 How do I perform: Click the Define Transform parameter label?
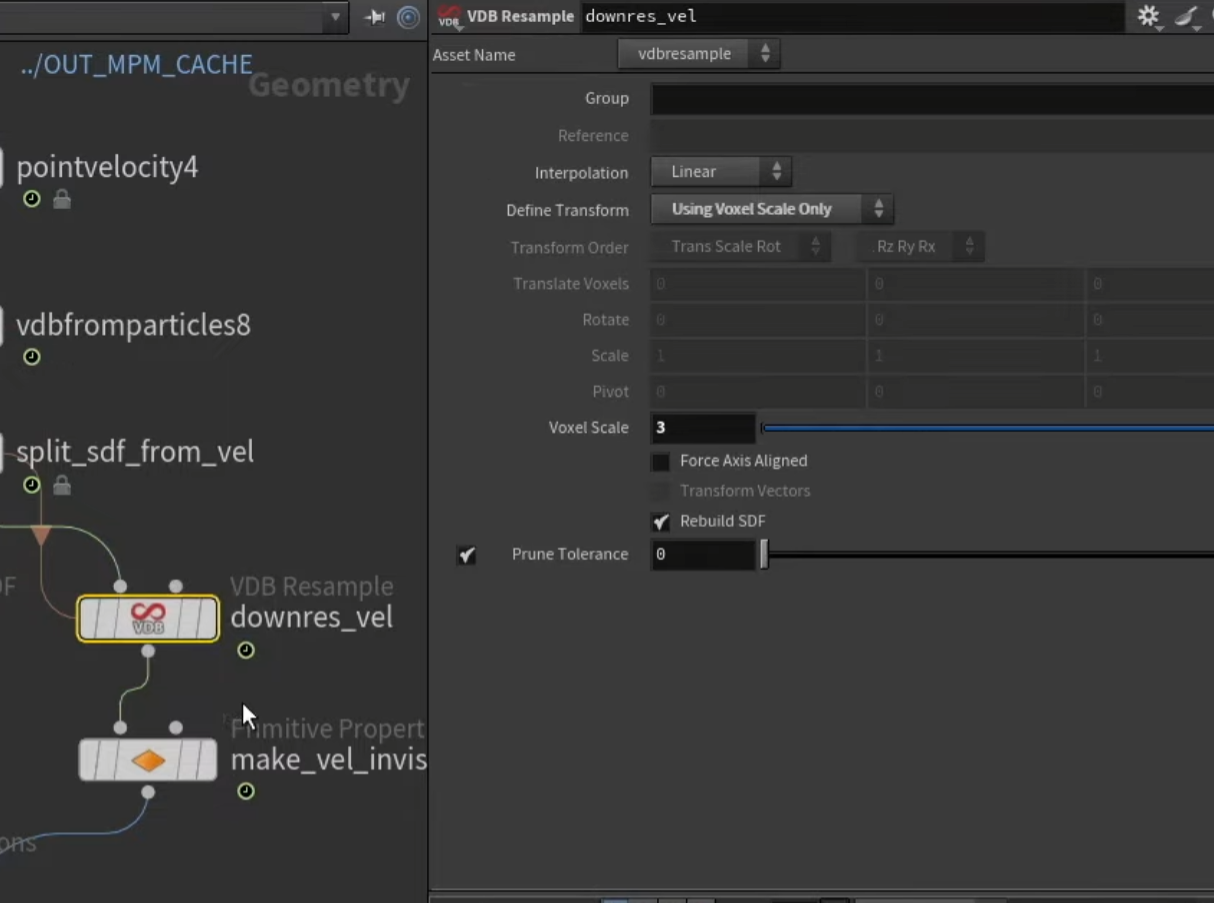click(x=568, y=211)
